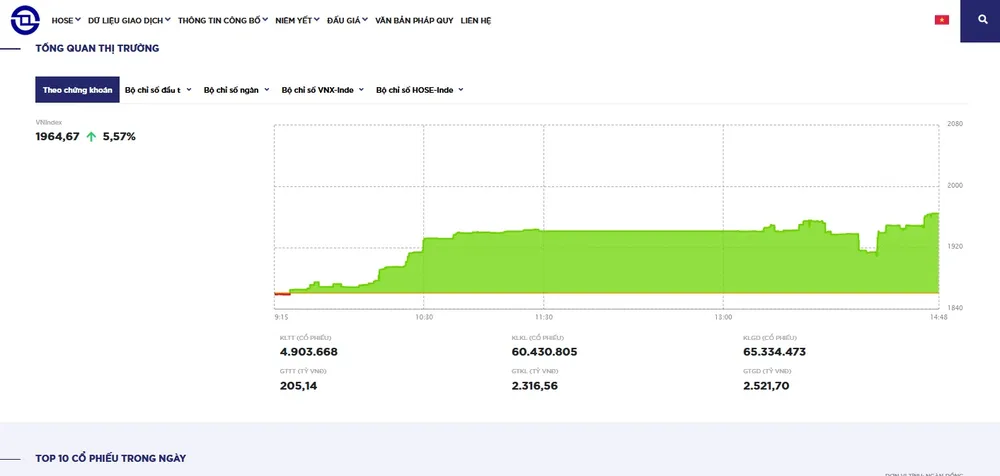
Task: Click the green up arrow beside VNIndex
Action: pos(91,136)
